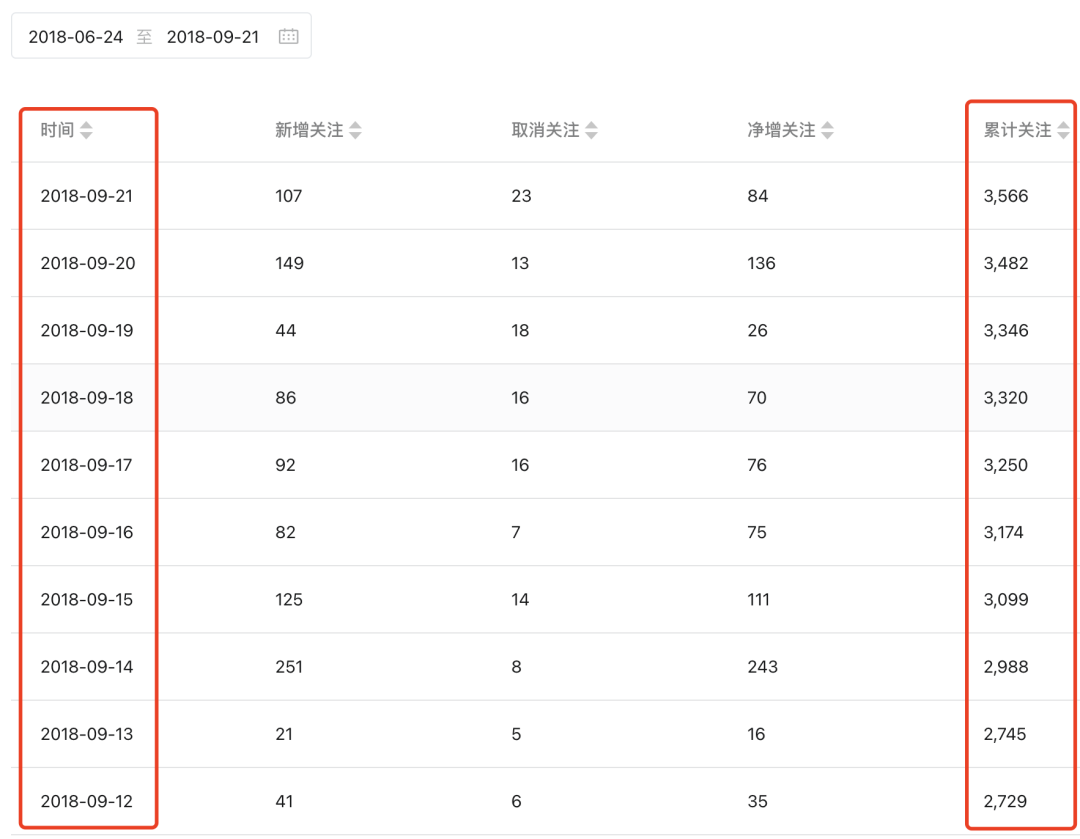Click the cumulative value 3,099
The height and width of the screenshot is (839, 1080).
pos(1005,600)
